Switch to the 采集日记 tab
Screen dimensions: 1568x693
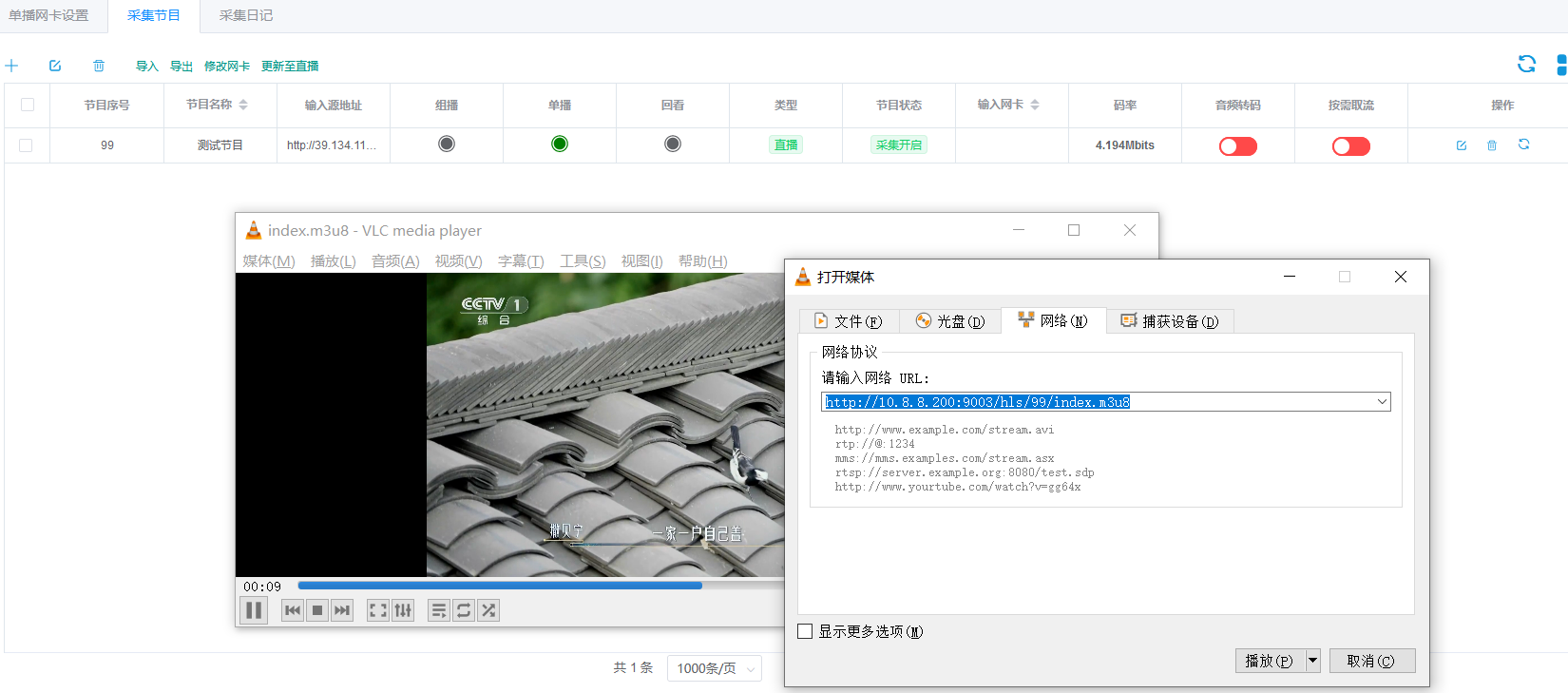(245, 15)
